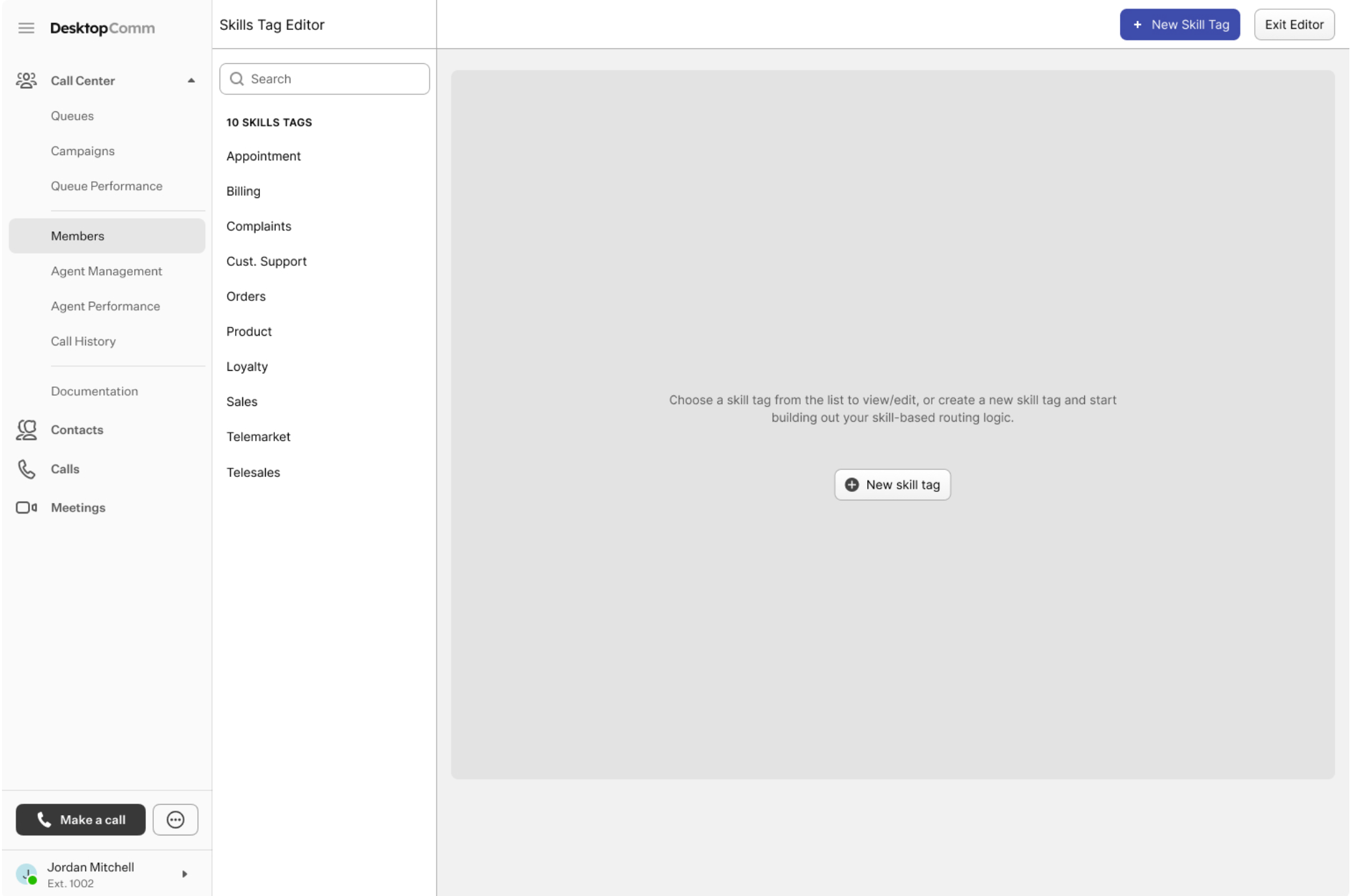Select the Billing skill tag

tap(243, 192)
